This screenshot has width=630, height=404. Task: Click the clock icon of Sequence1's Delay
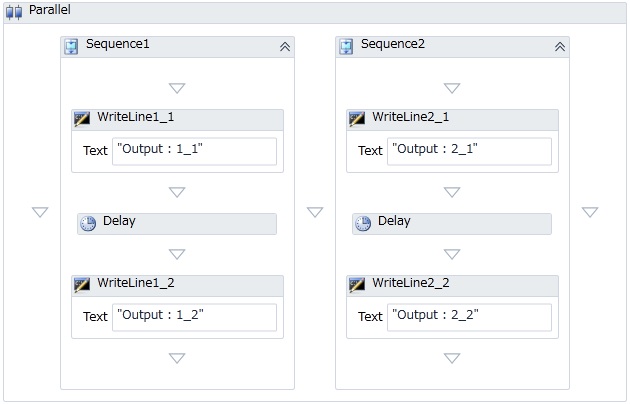pyautogui.click(x=88, y=223)
